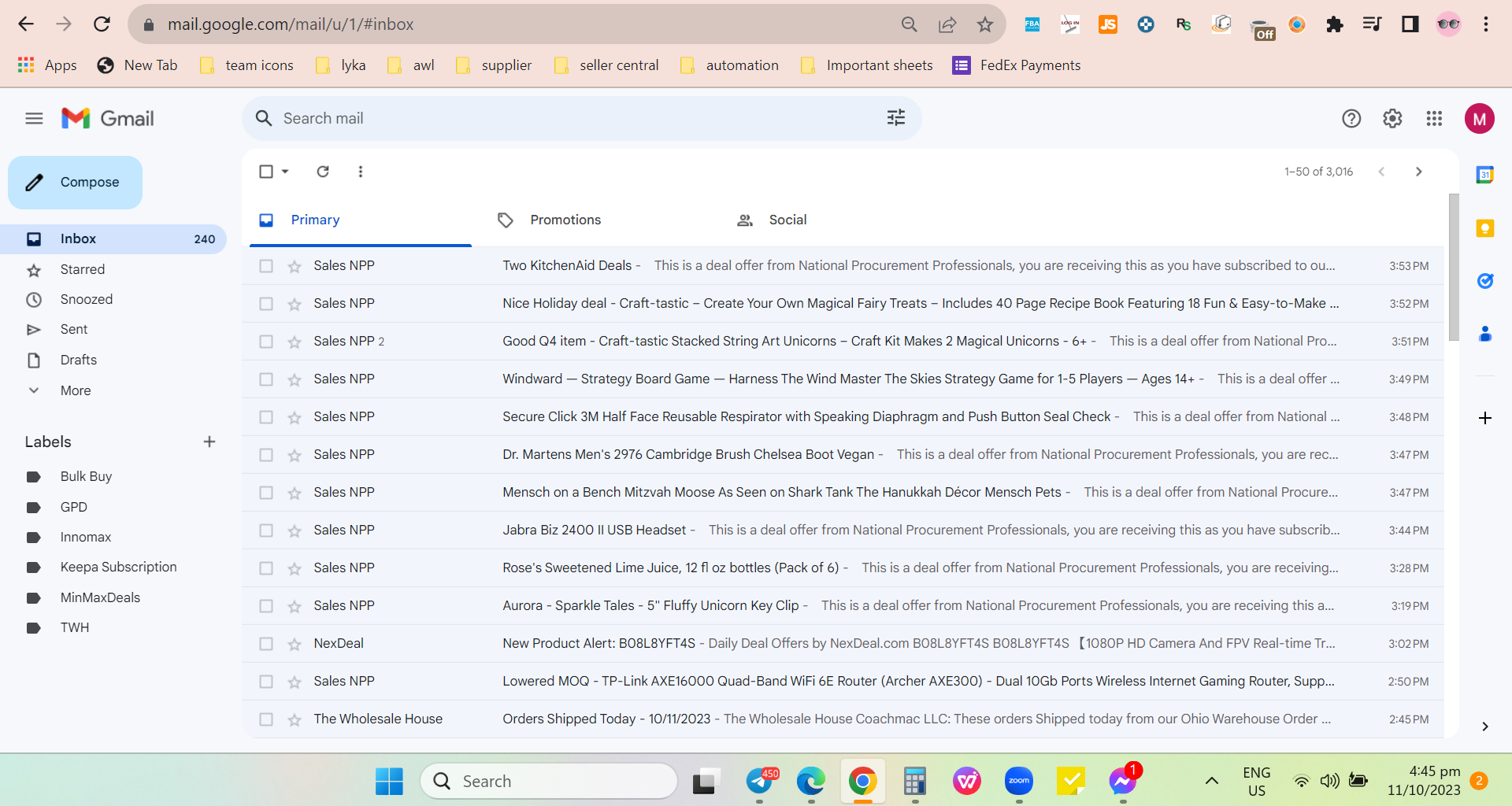The width and height of the screenshot is (1512, 806).
Task: Show the side panel chevron at bottom right
Action: 1485,727
